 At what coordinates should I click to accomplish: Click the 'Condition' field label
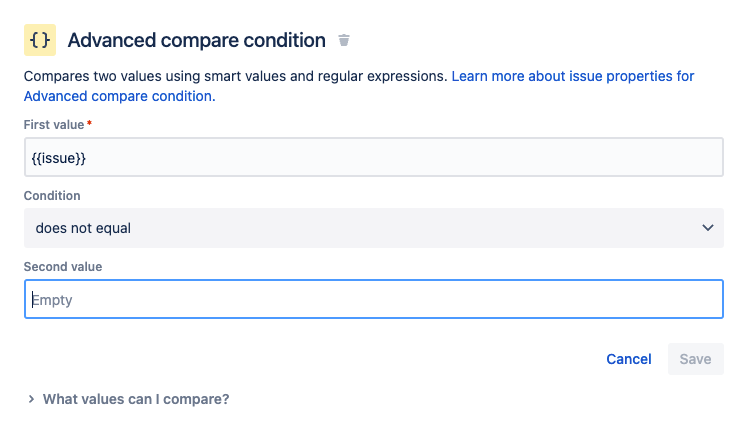click(52, 196)
